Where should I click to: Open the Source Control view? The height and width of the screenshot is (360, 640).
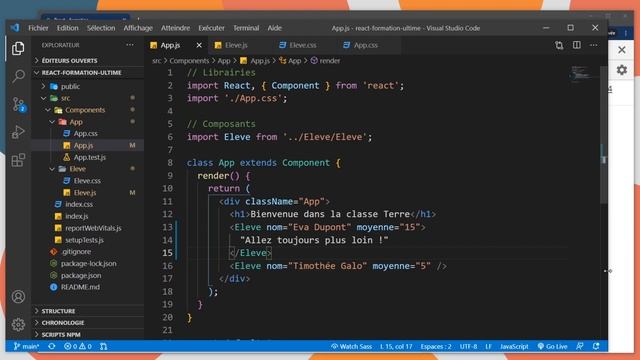coord(18,104)
